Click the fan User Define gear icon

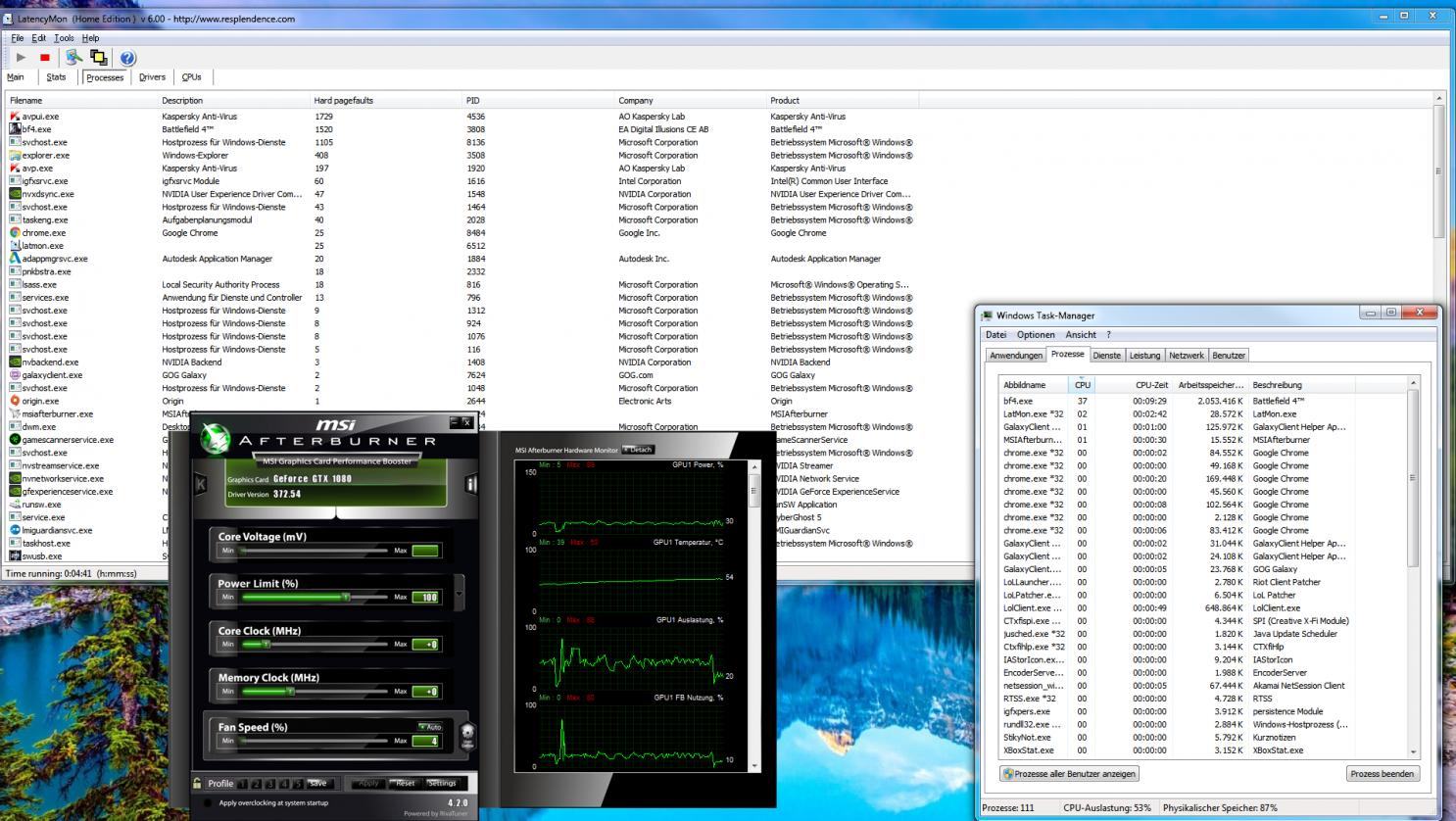pos(467,735)
